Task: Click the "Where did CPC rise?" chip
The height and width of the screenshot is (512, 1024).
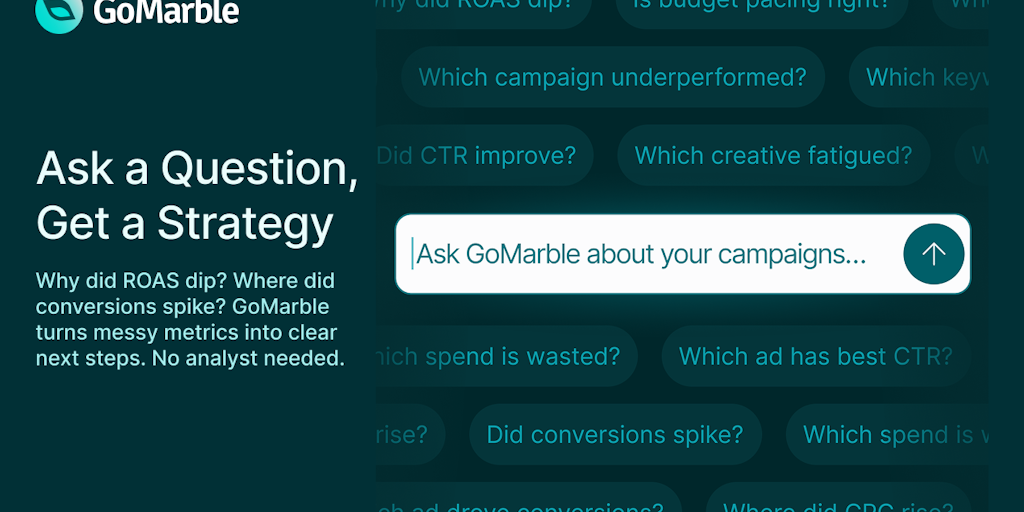Action: coord(838,503)
